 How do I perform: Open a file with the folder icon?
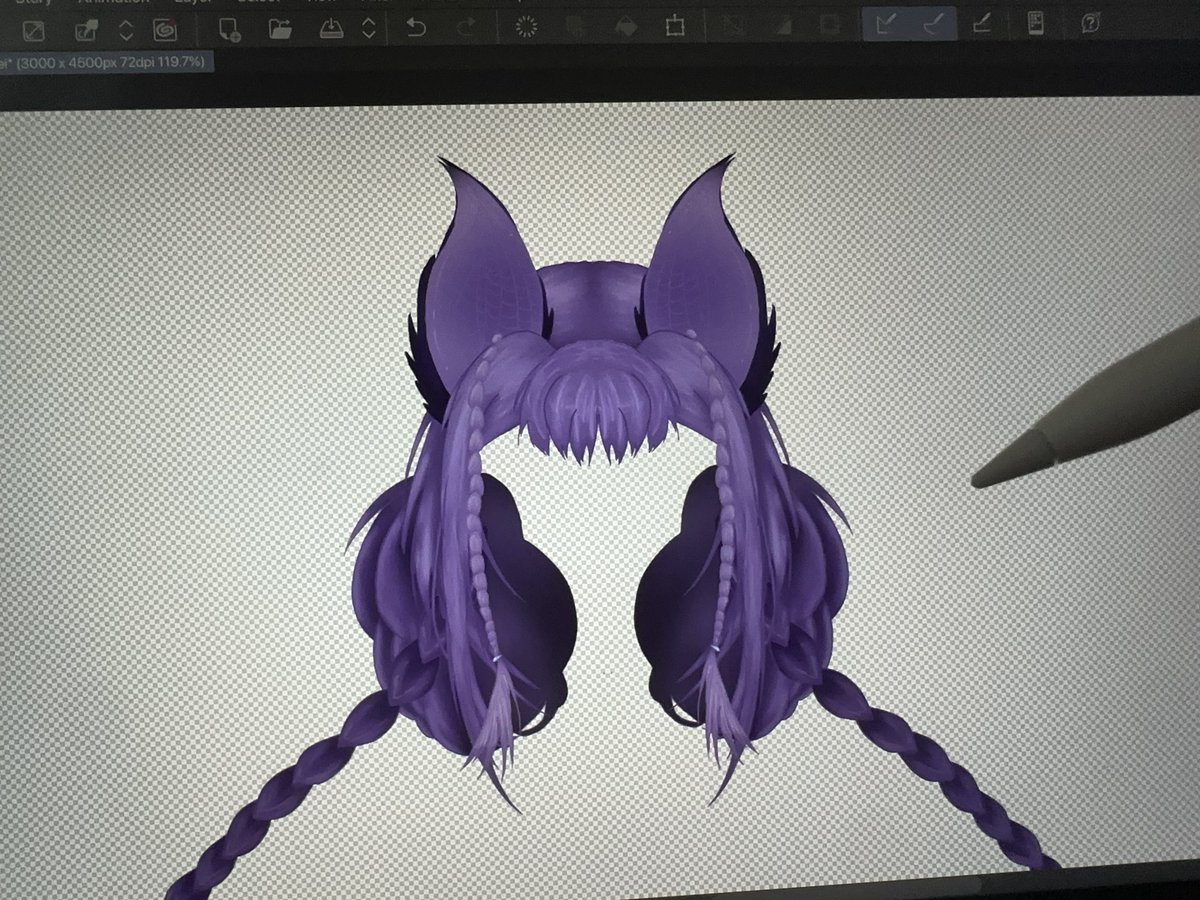coord(280,28)
